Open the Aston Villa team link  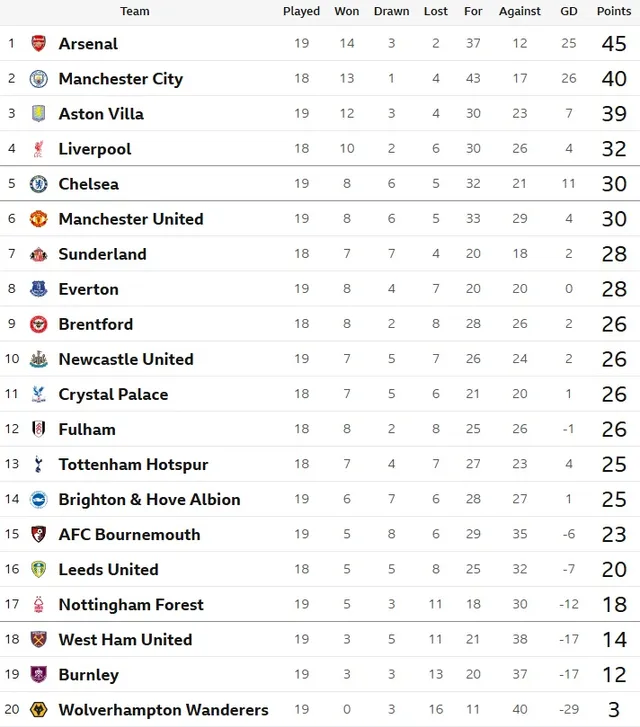[101, 114]
